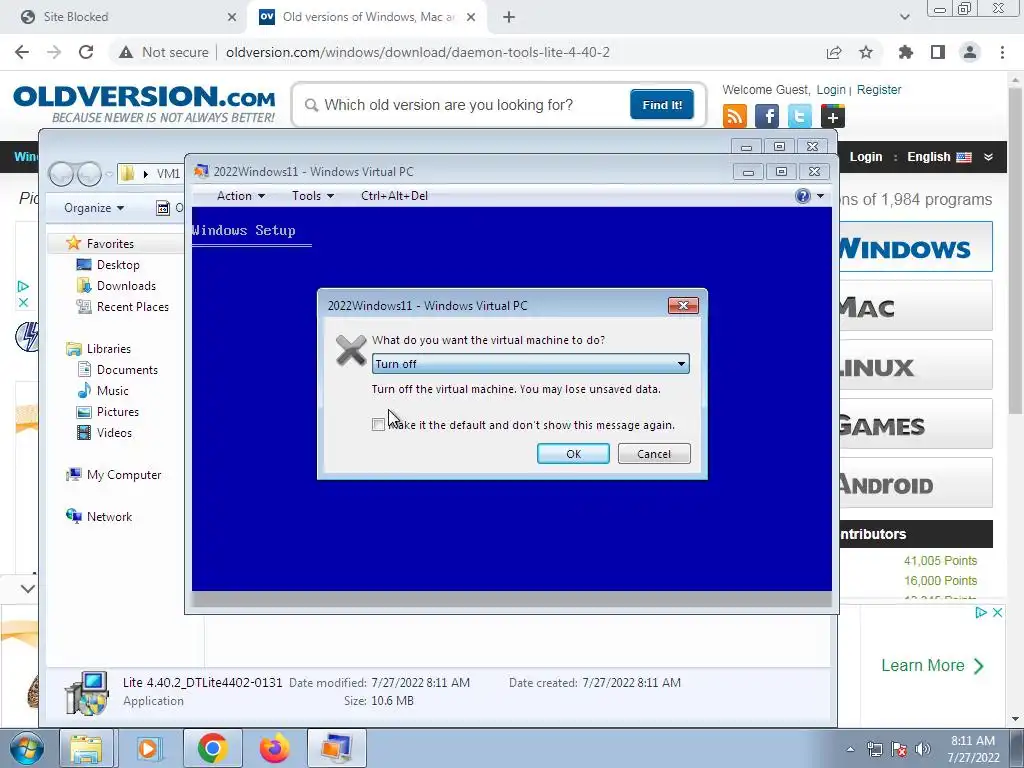Open English language dropdown
1024x768 pixels.
[x=950, y=157]
